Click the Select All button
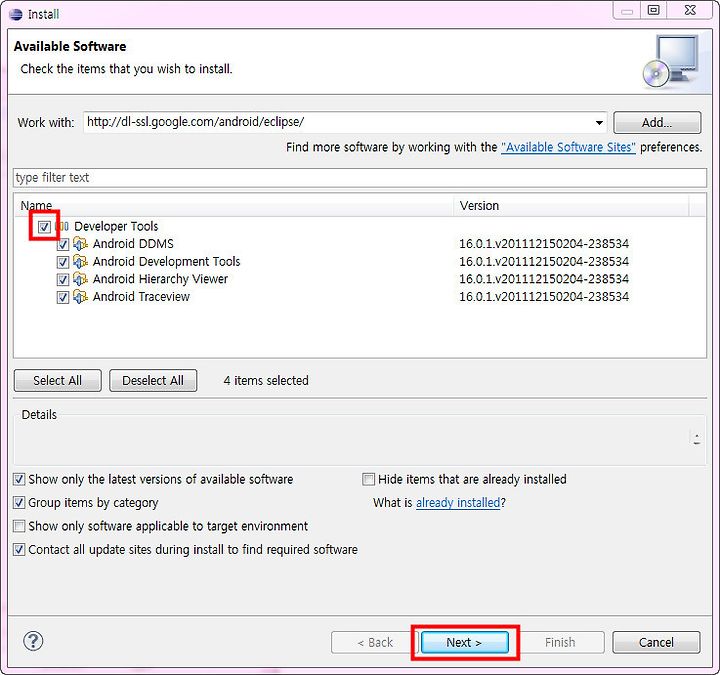Image resolution: width=720 pixels, height=675 pixels. (57, 380)
